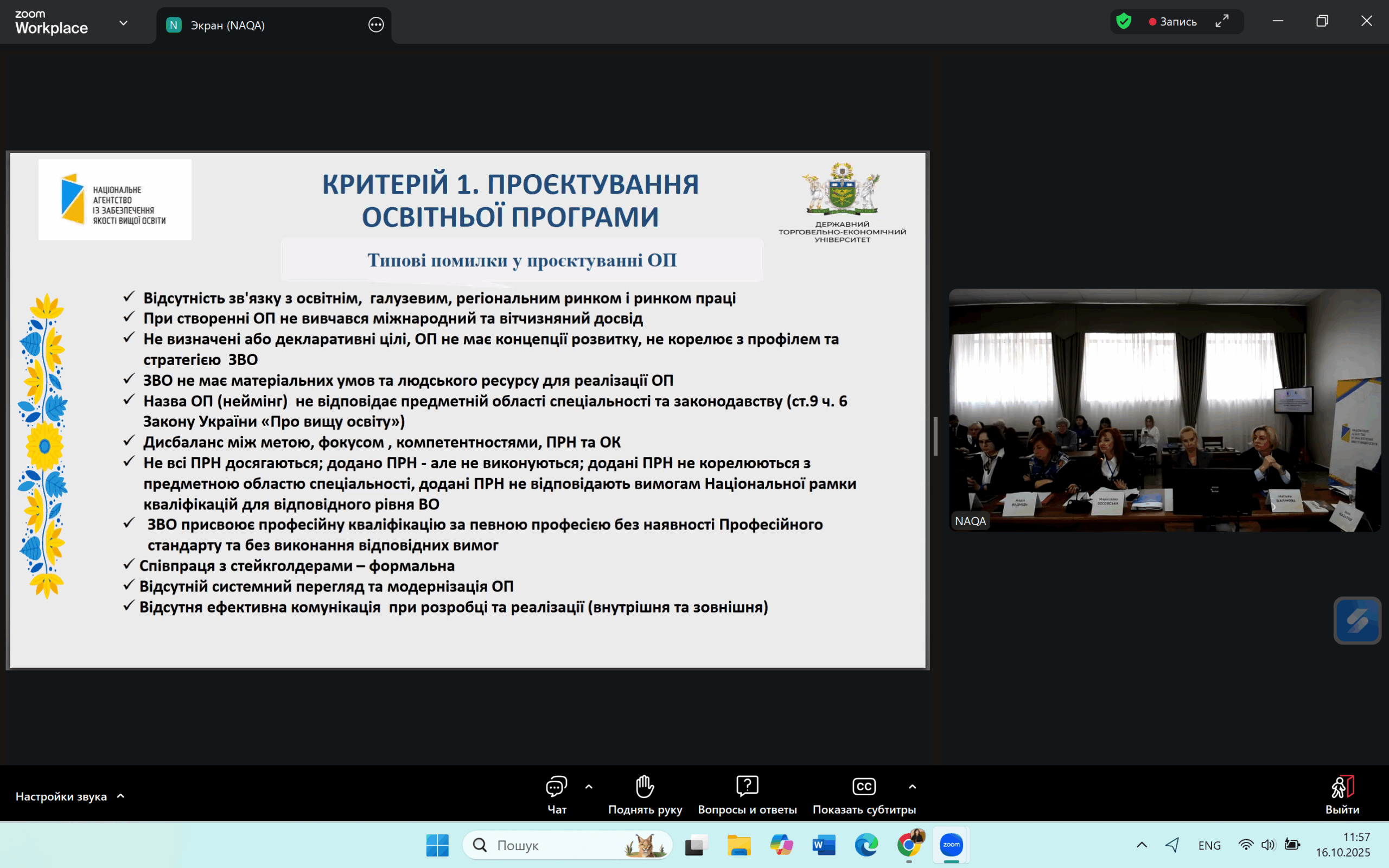
Task: Open Microsoft Word from taskbar
Action: point(823,845)
